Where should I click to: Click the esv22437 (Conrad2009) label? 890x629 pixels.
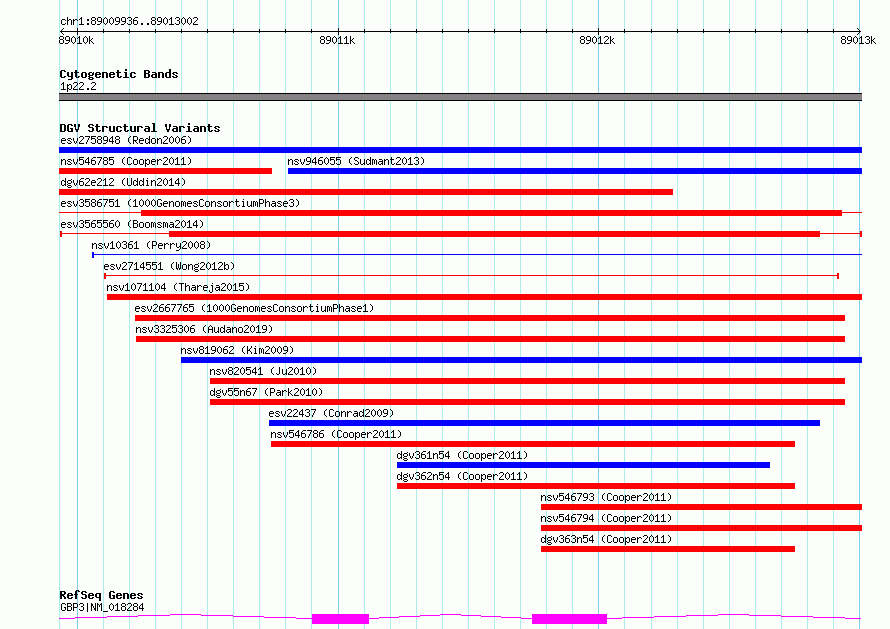pos(331,413)
